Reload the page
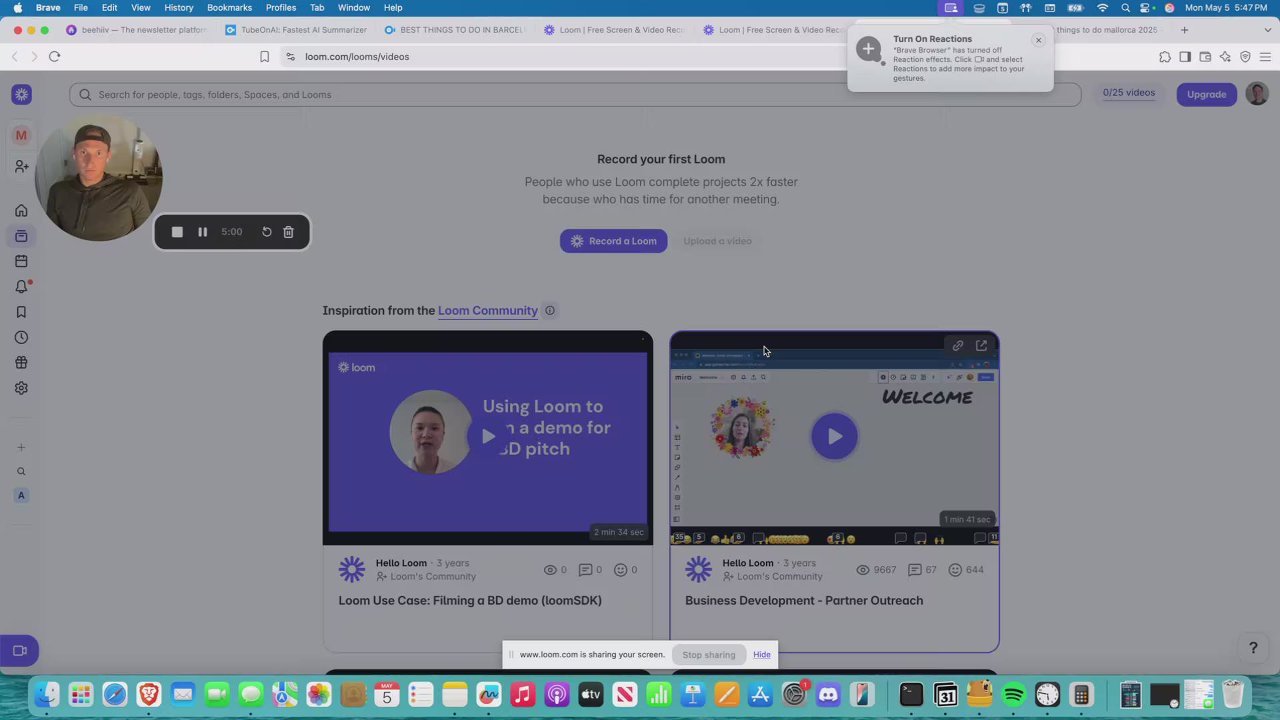1280x720 pixels. point(54,57)
